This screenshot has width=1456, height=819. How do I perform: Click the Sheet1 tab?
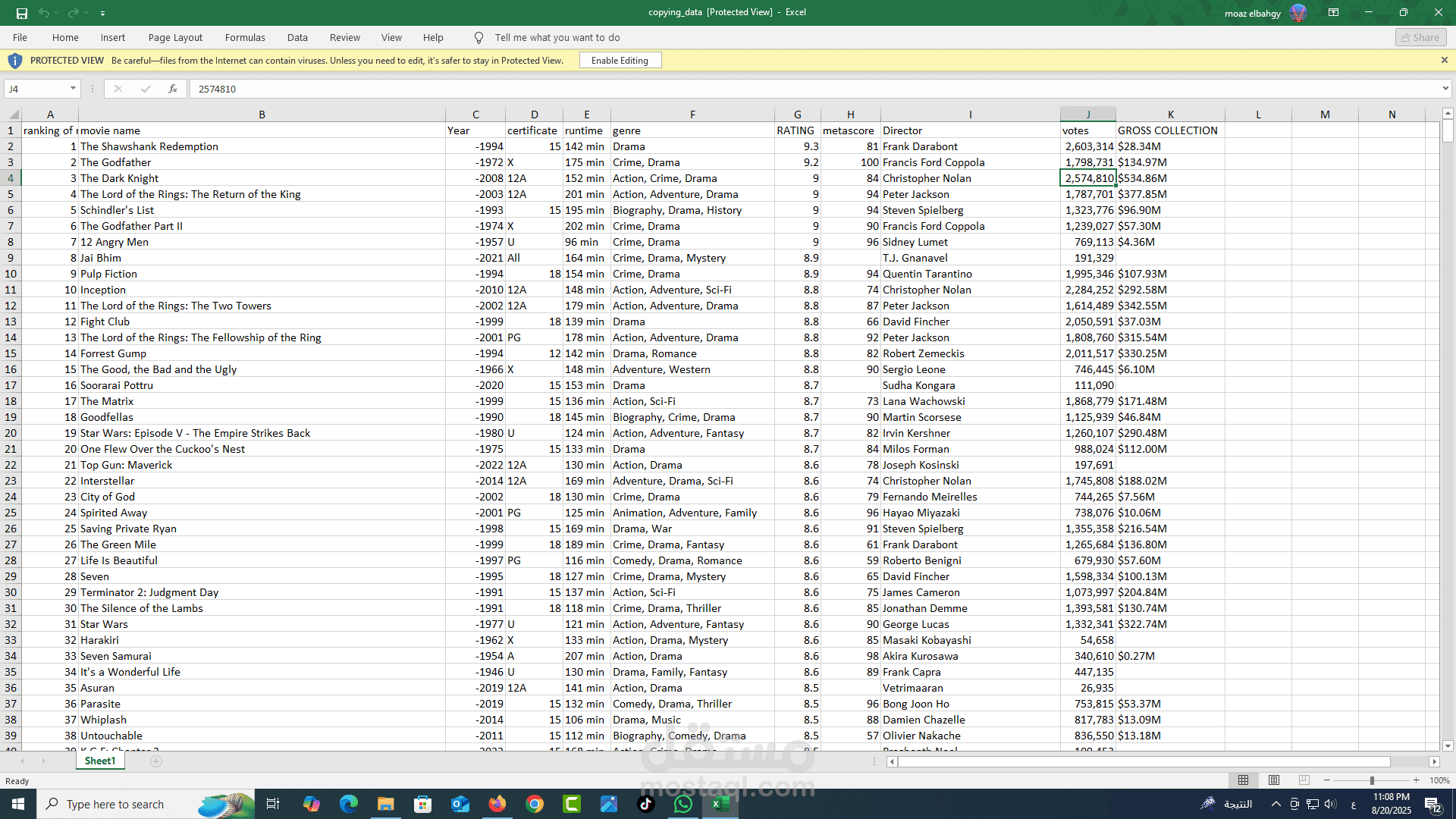[100, 761]
